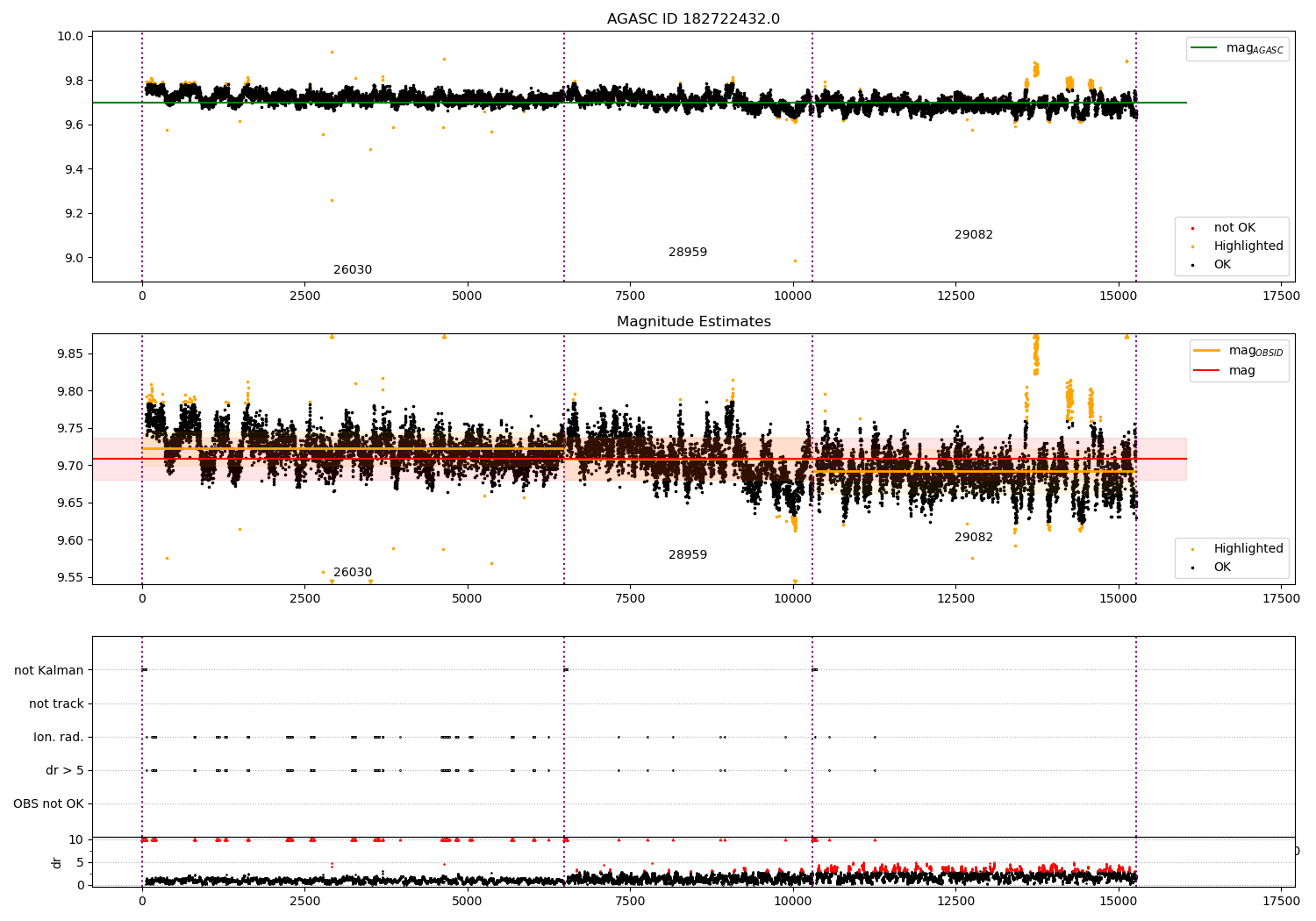
Task: Click the "dr > 5" row label
Action: coord(65,771)
